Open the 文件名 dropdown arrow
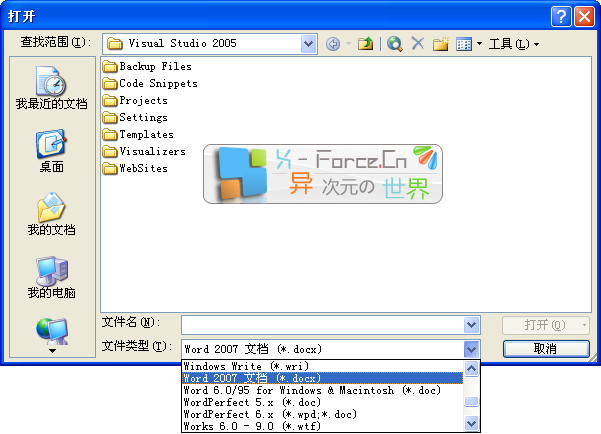Screen dimensions: 601x434 pyautogui.click(x=471, y=325)
